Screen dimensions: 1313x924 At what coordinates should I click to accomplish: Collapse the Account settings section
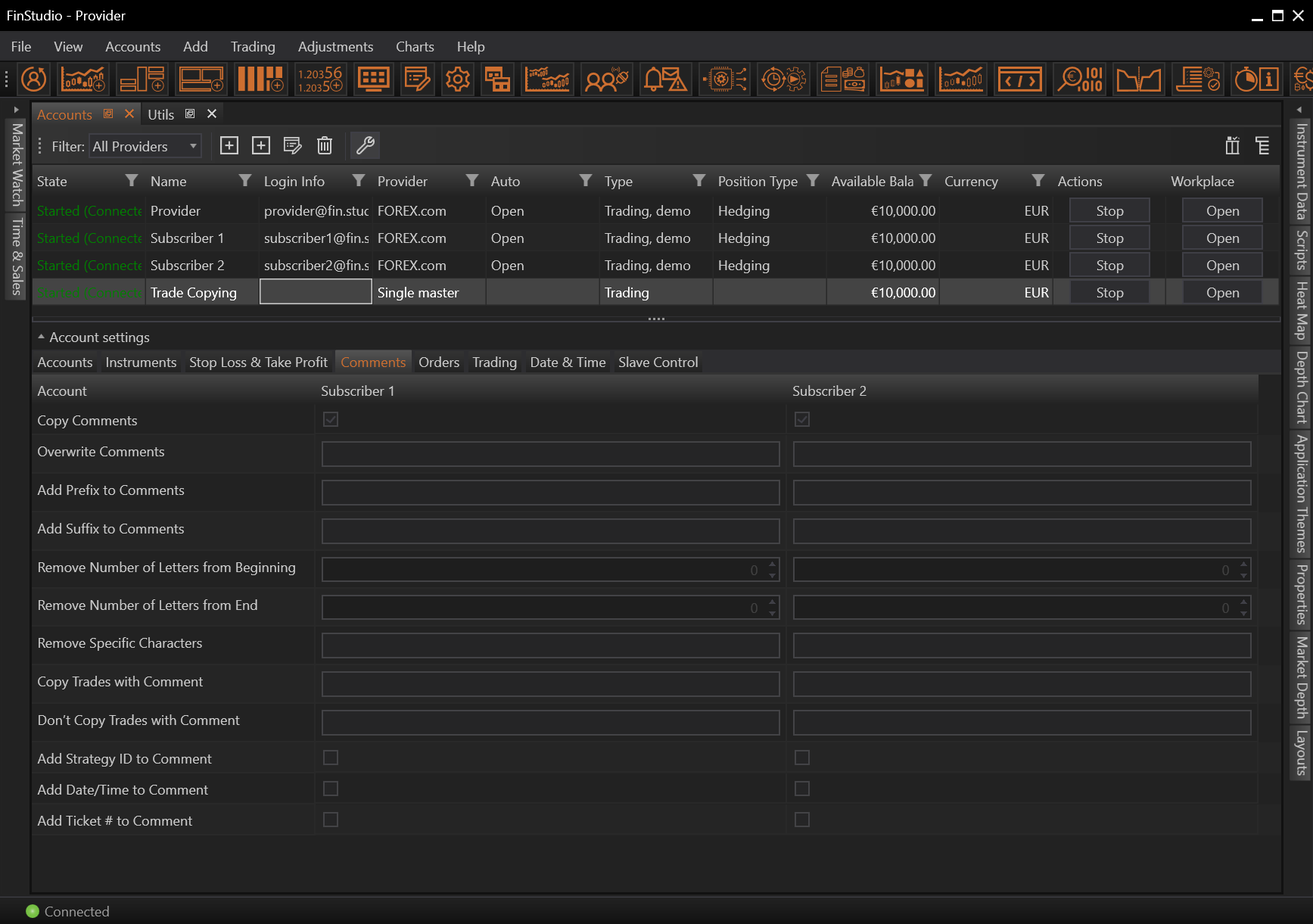(42, 337)
